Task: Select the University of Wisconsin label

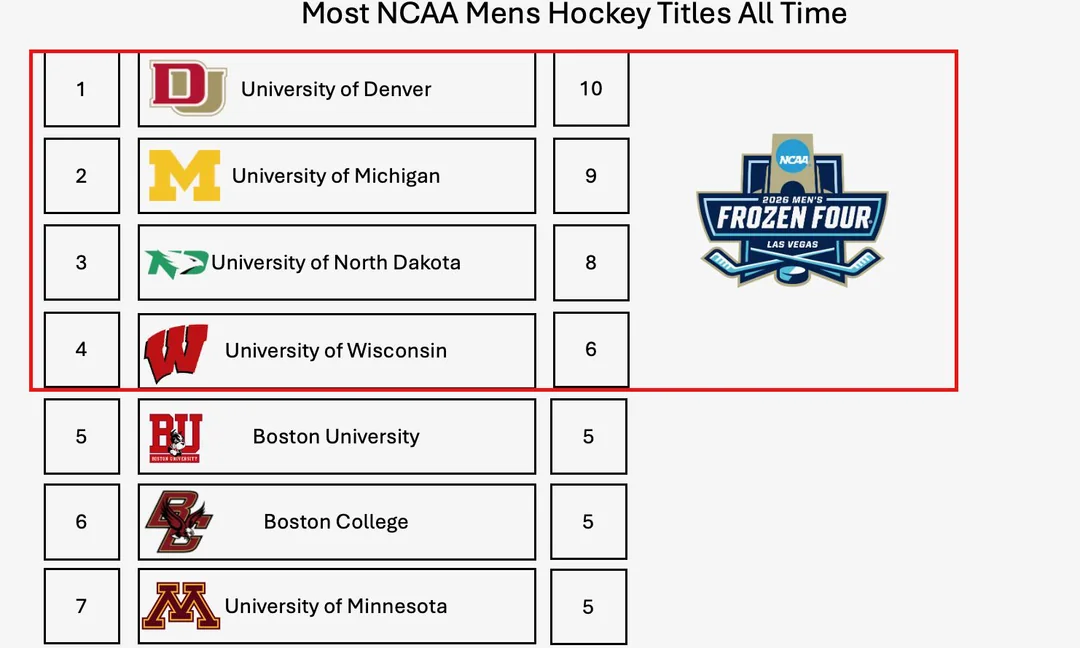Action: (336, 351)
